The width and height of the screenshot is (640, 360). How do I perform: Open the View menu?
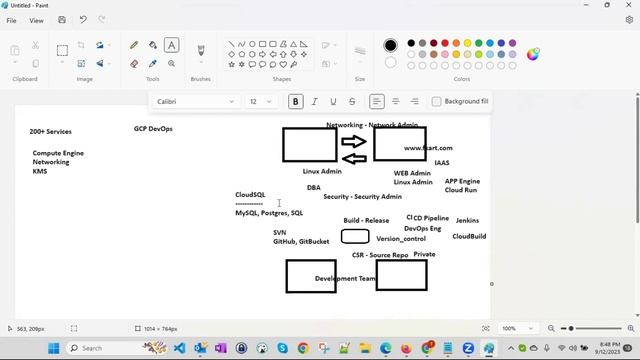36,20
